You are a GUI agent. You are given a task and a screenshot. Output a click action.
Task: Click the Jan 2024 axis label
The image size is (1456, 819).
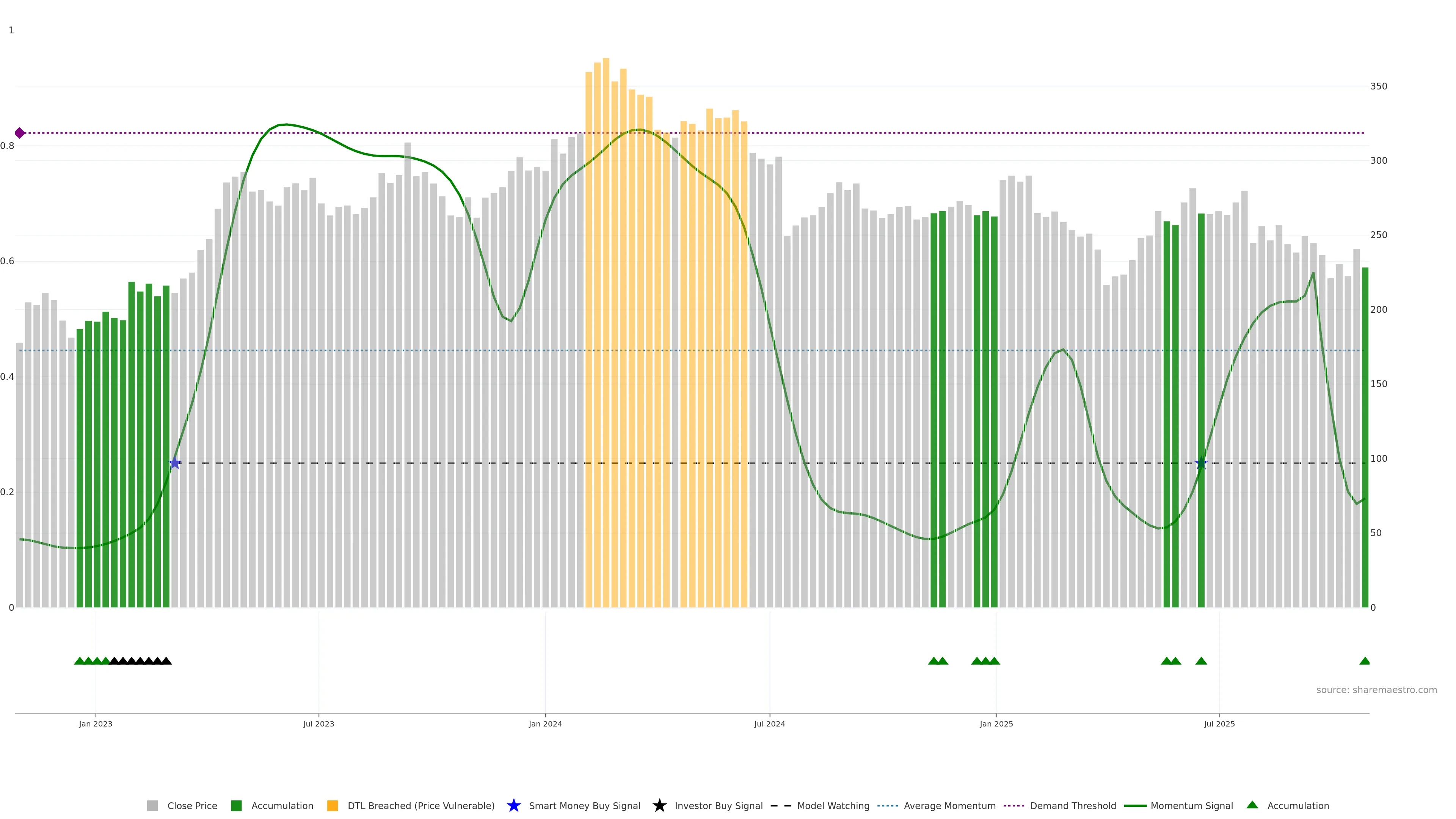[545, 723]
